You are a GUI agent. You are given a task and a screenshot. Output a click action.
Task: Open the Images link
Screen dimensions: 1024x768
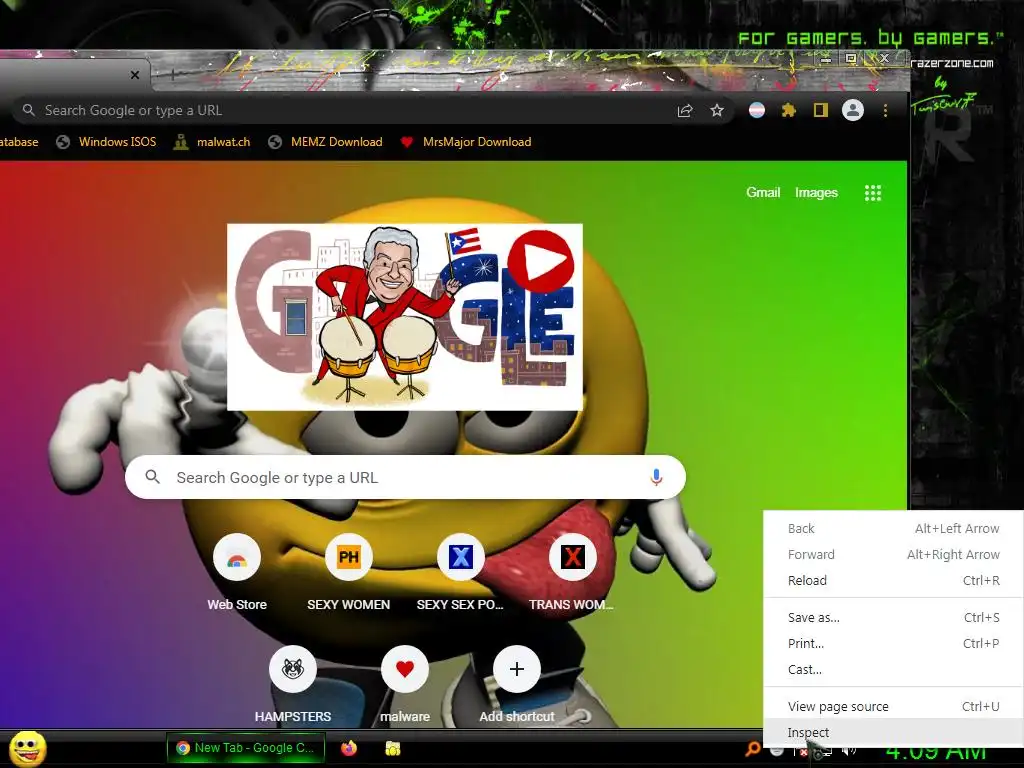816,193
